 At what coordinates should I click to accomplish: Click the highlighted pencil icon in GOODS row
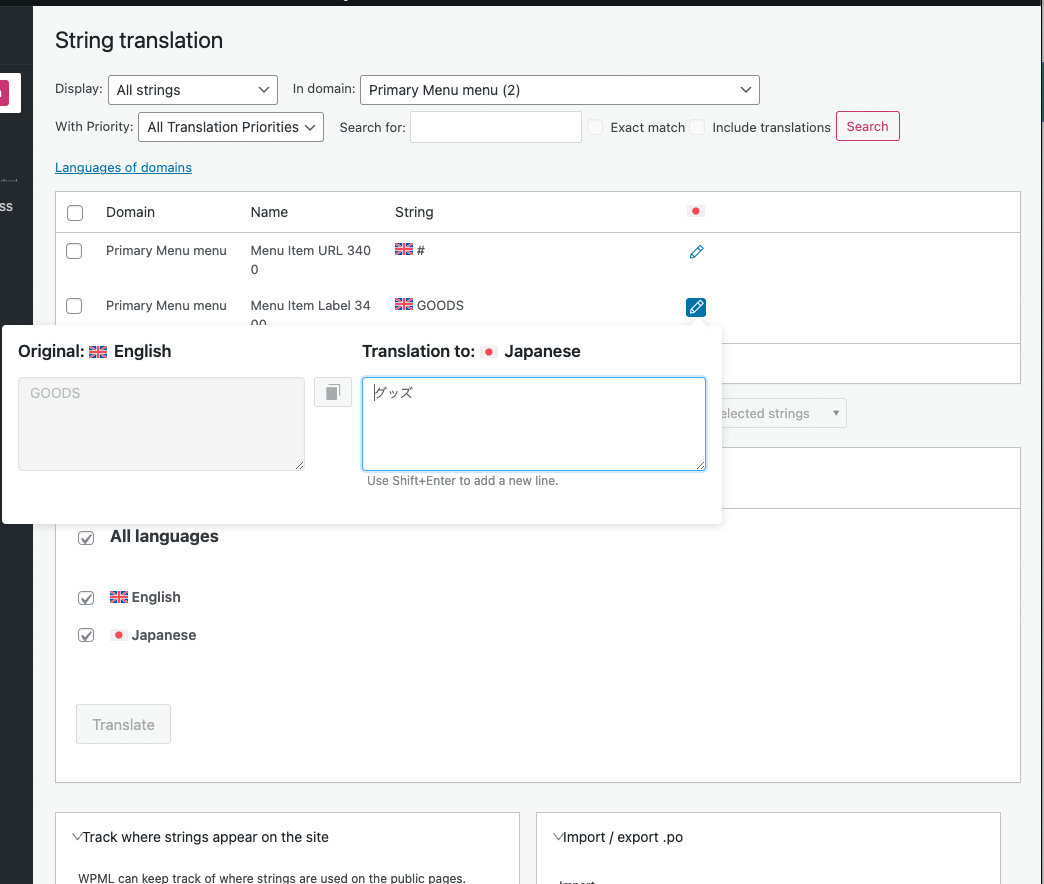point(696,307)
